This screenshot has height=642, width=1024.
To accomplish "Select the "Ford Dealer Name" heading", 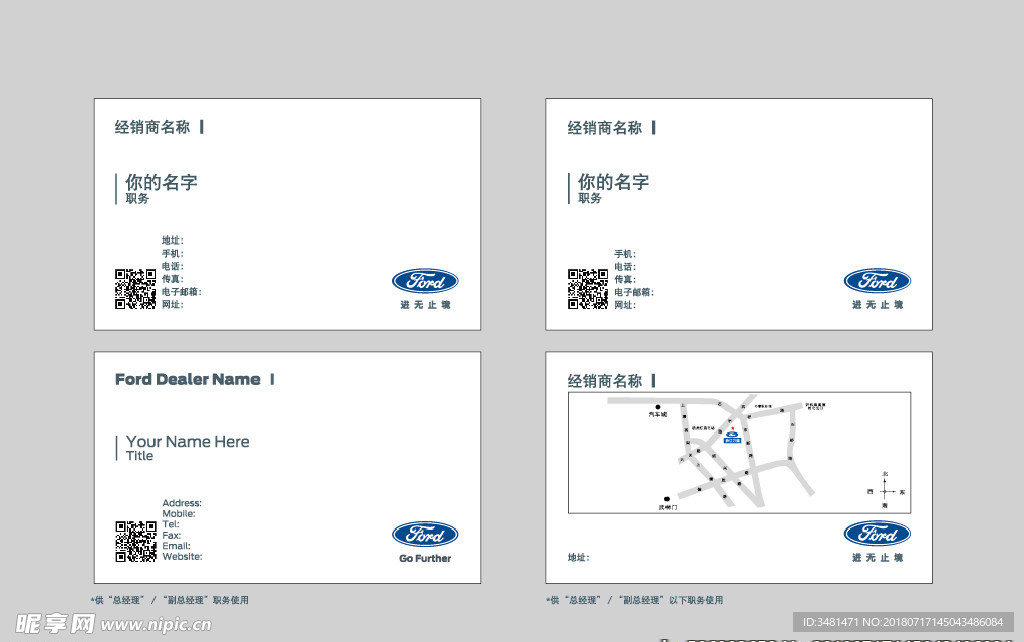I will coord(187,379).
